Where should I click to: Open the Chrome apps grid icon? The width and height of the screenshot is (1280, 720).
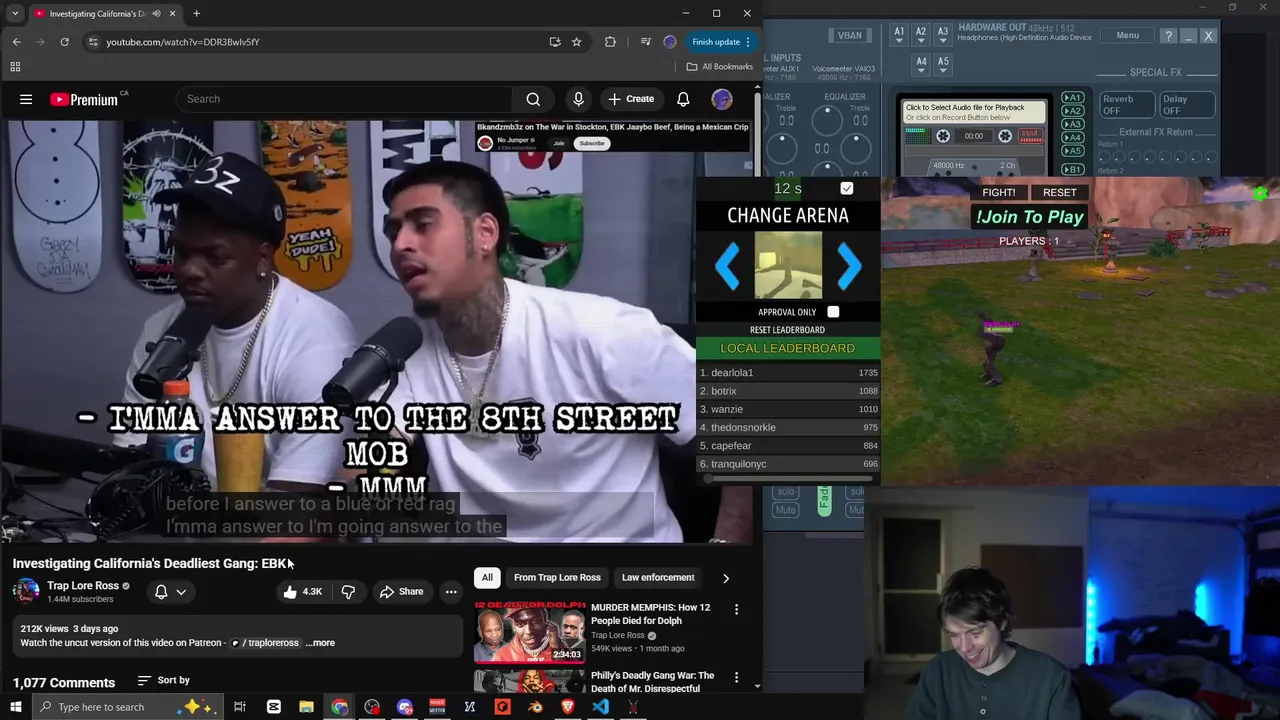pos(15,67)
